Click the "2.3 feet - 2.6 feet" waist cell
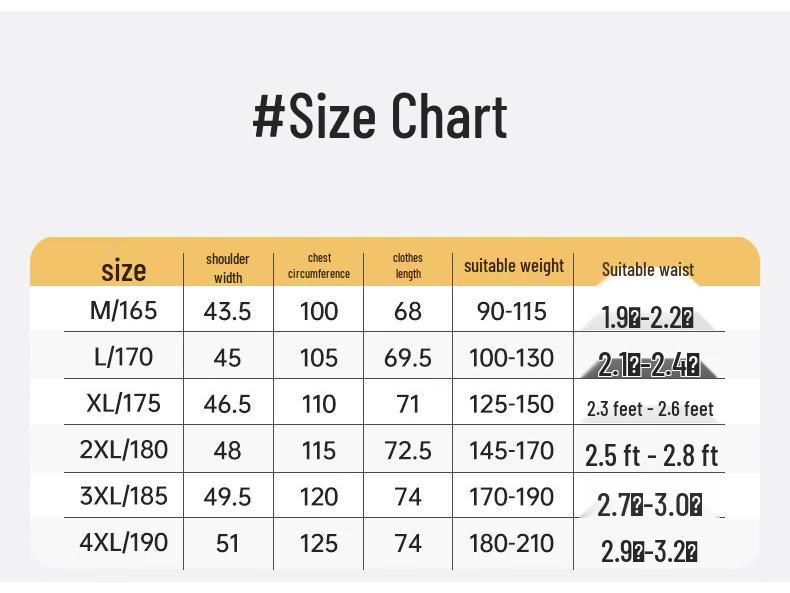 coord(650,408)
